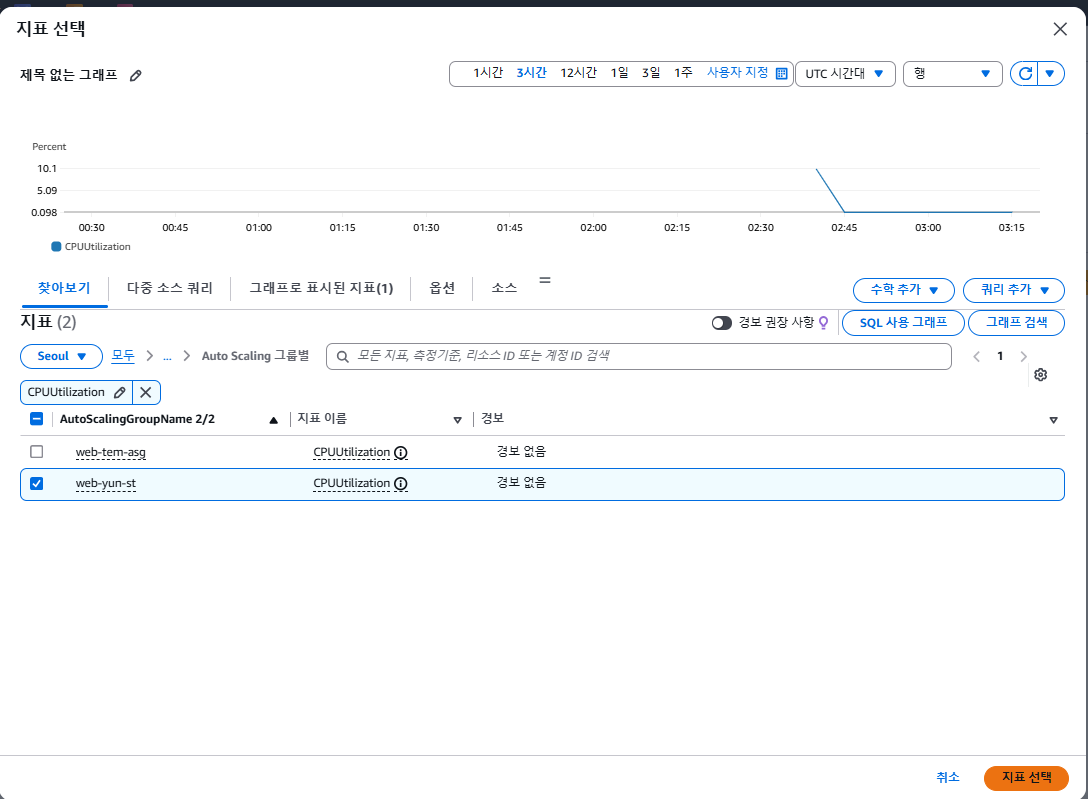Sort by 경보 column arrow
1088x799 pixels.
pyautogui.click(x=1053, y=420)
